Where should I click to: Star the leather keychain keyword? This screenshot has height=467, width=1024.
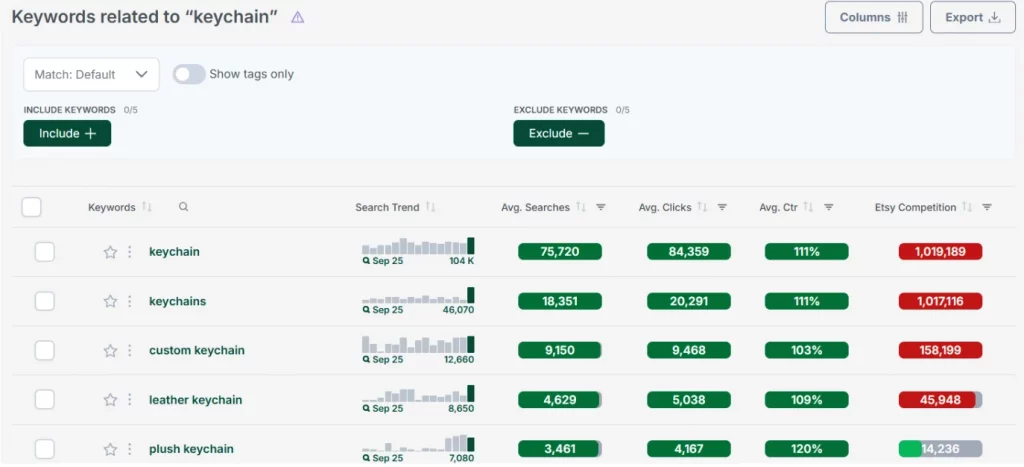[110, 400]
